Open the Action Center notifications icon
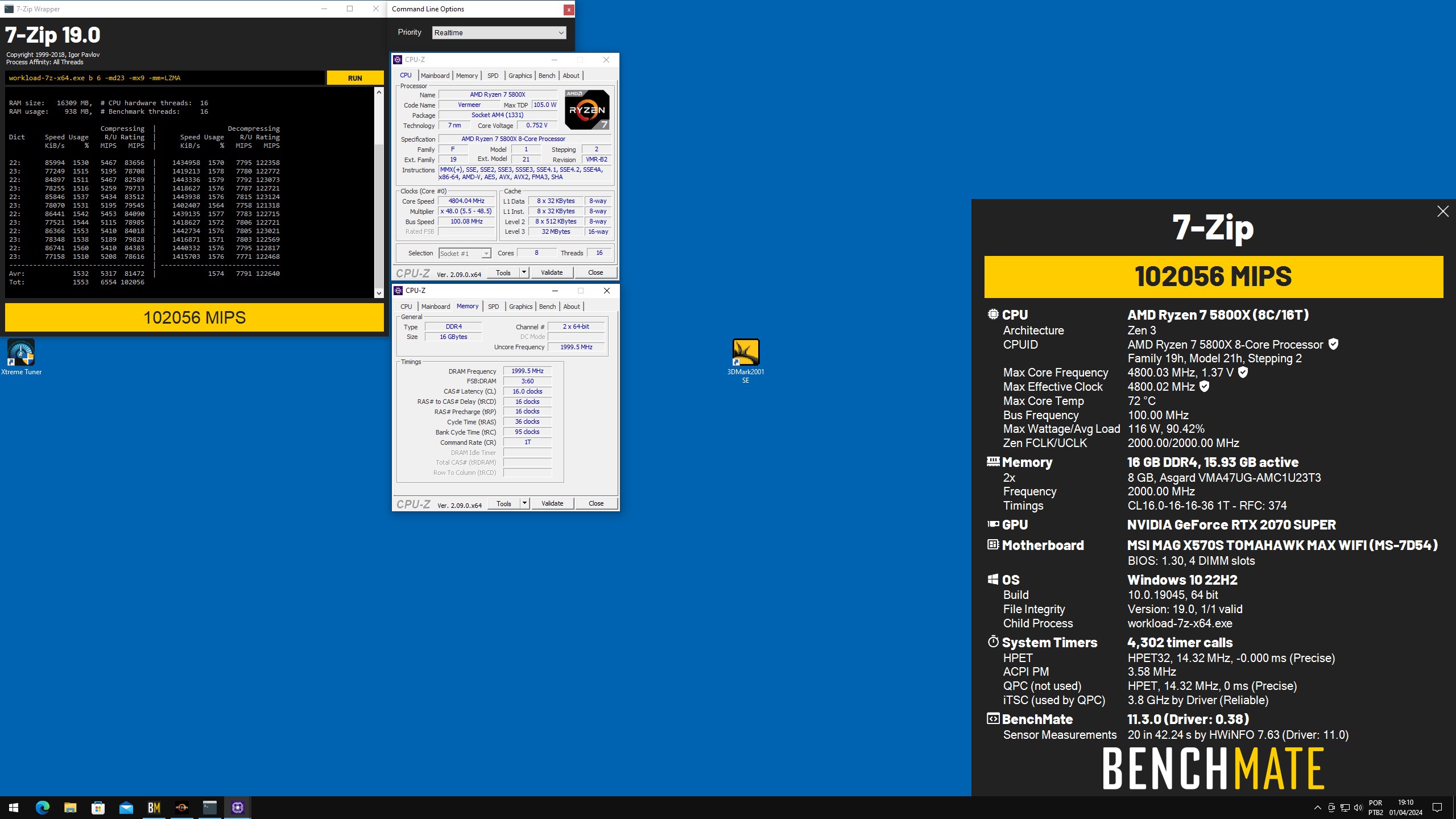Viewport: 1456px width, 819px height. 1437,808
